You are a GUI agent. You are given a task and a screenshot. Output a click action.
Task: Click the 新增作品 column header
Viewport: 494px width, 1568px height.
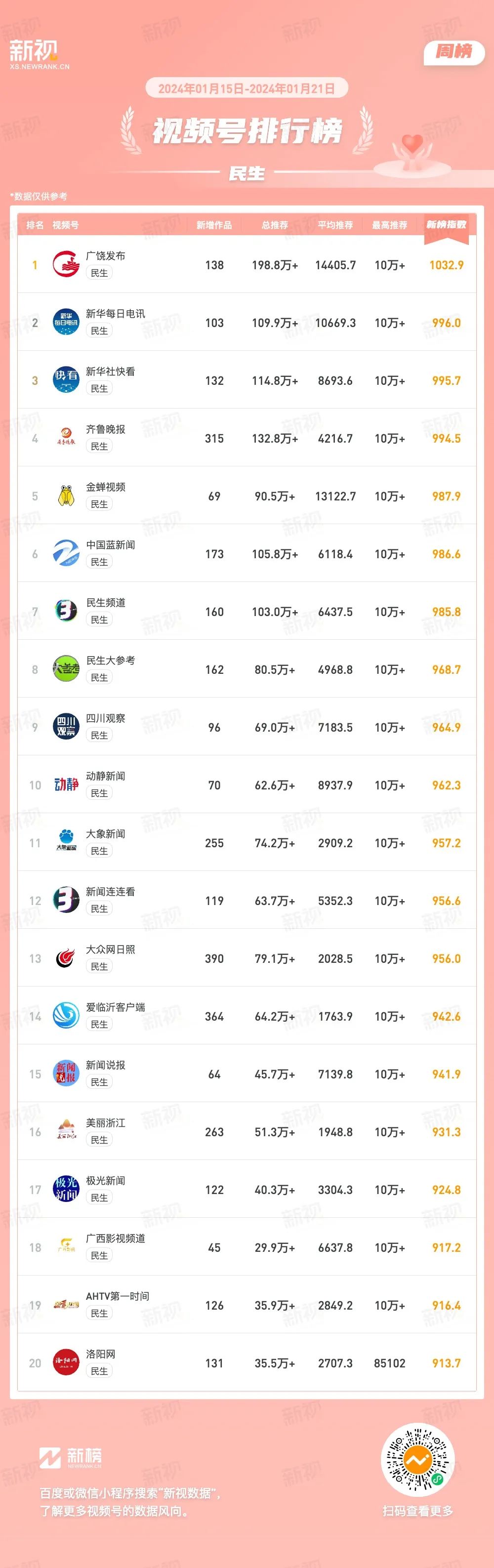click(214, 225)
